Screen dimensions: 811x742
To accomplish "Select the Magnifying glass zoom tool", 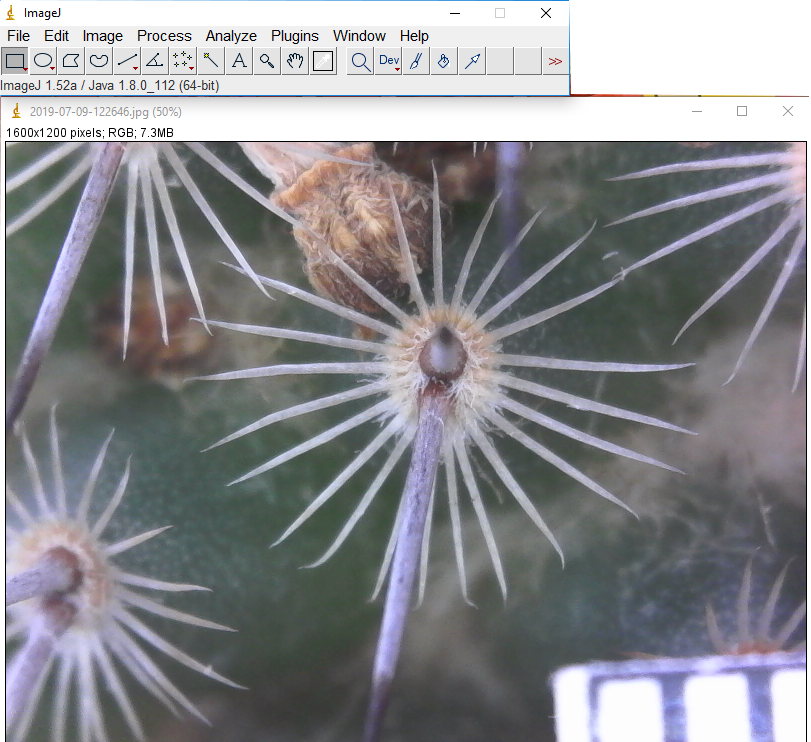I will point(267,61).
